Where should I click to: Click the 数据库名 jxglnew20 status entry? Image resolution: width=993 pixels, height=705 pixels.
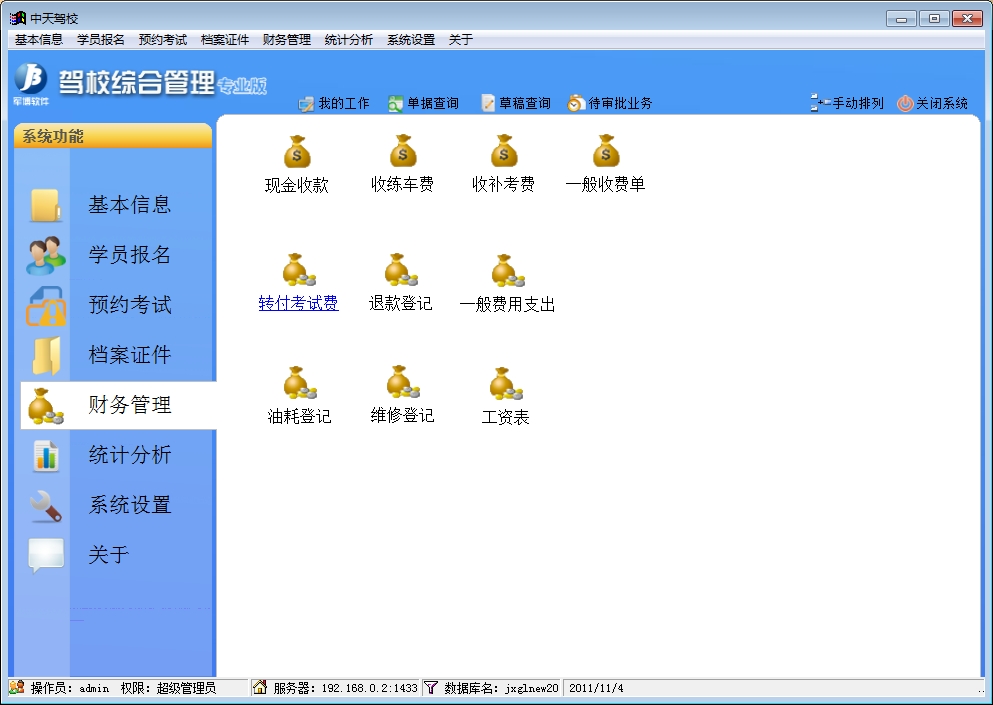coord(501,688)
